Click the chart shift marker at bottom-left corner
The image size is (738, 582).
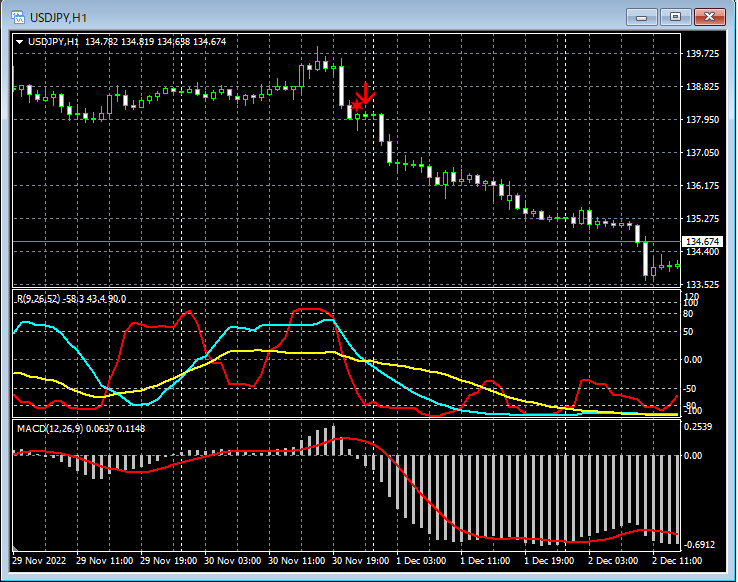[15, 548]
